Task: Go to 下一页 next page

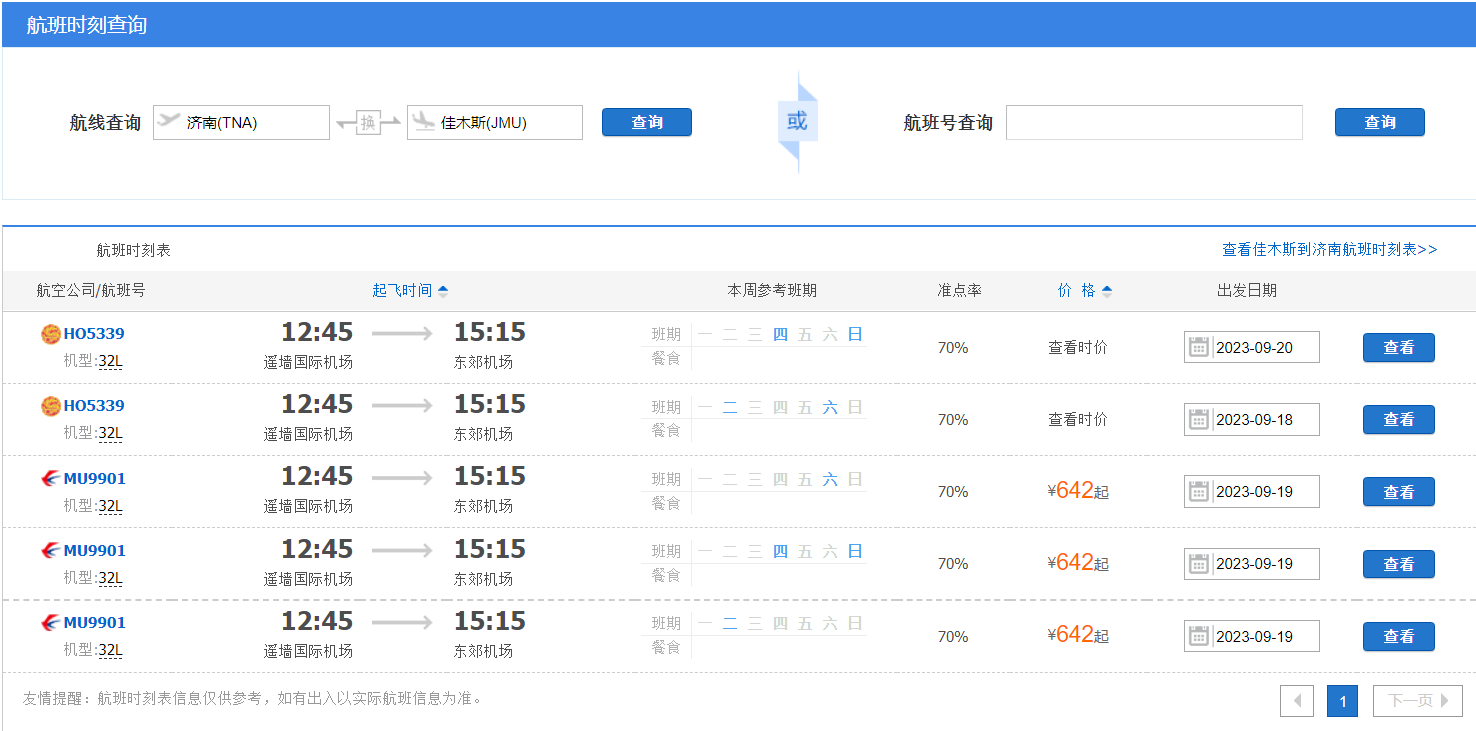Action: (x=1418, y=701)
